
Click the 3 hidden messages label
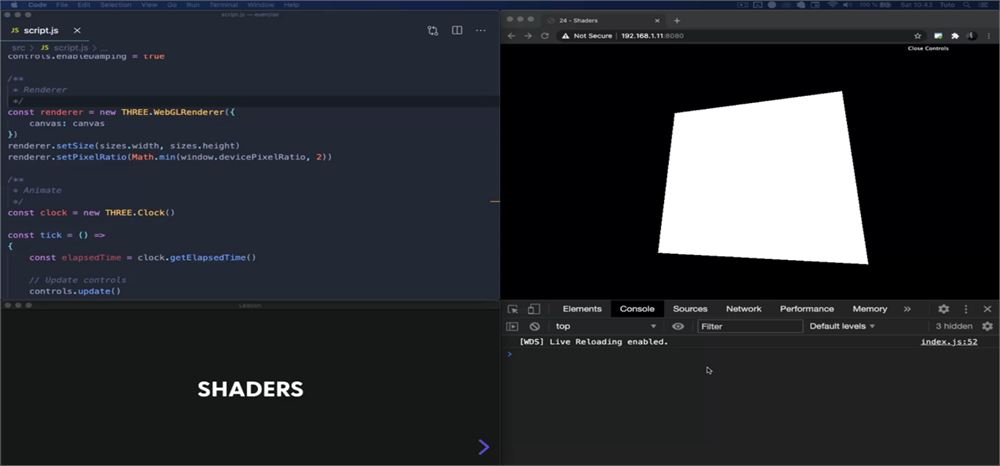pos(954,326)
